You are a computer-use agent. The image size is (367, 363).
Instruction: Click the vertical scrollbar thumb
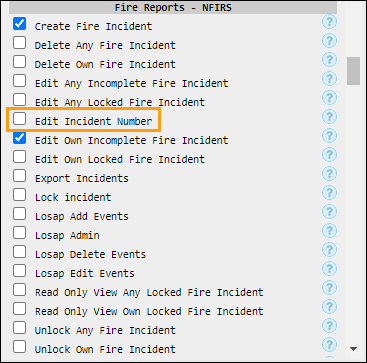click(x=353, y=71)
